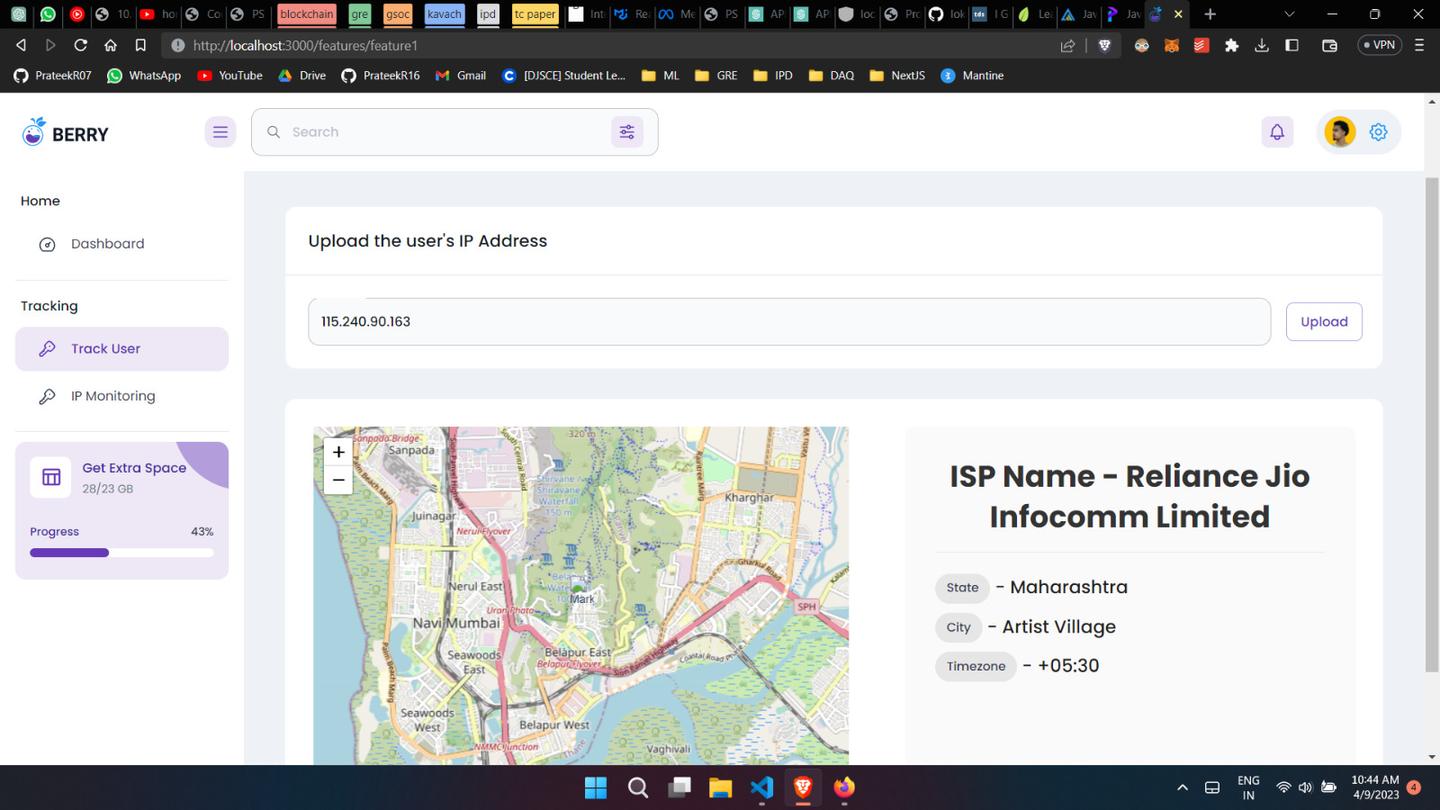
Task: Open the IPD bookmarks folder
Action: click(773, 75)
